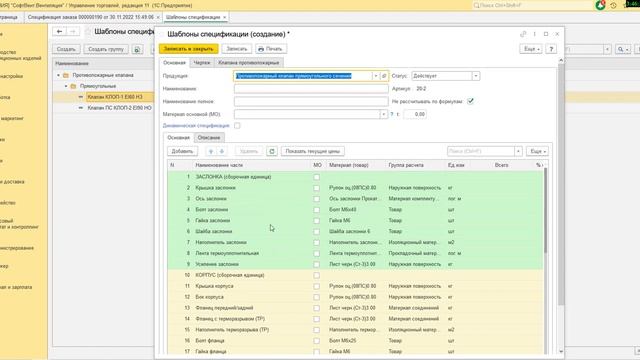Image resolution: width=640 pixels, height=360 pixels.
Task: Click the table search input field
Action: (x=480, y=151)
